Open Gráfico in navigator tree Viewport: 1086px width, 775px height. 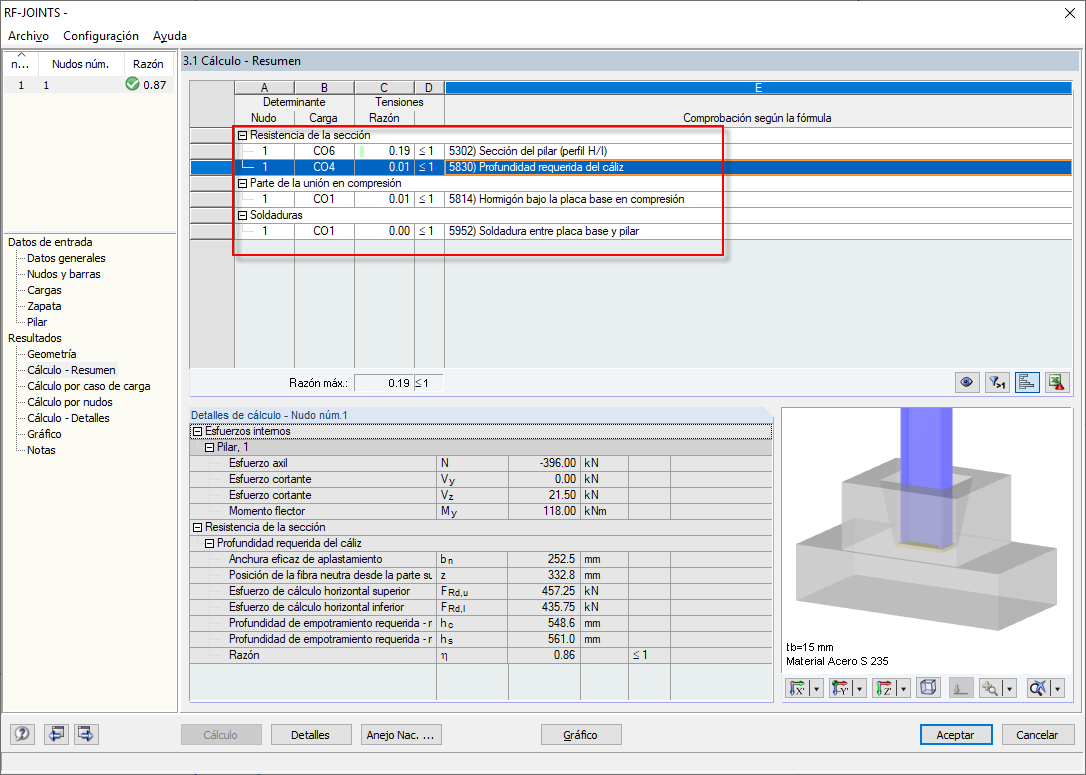point(44,434)
